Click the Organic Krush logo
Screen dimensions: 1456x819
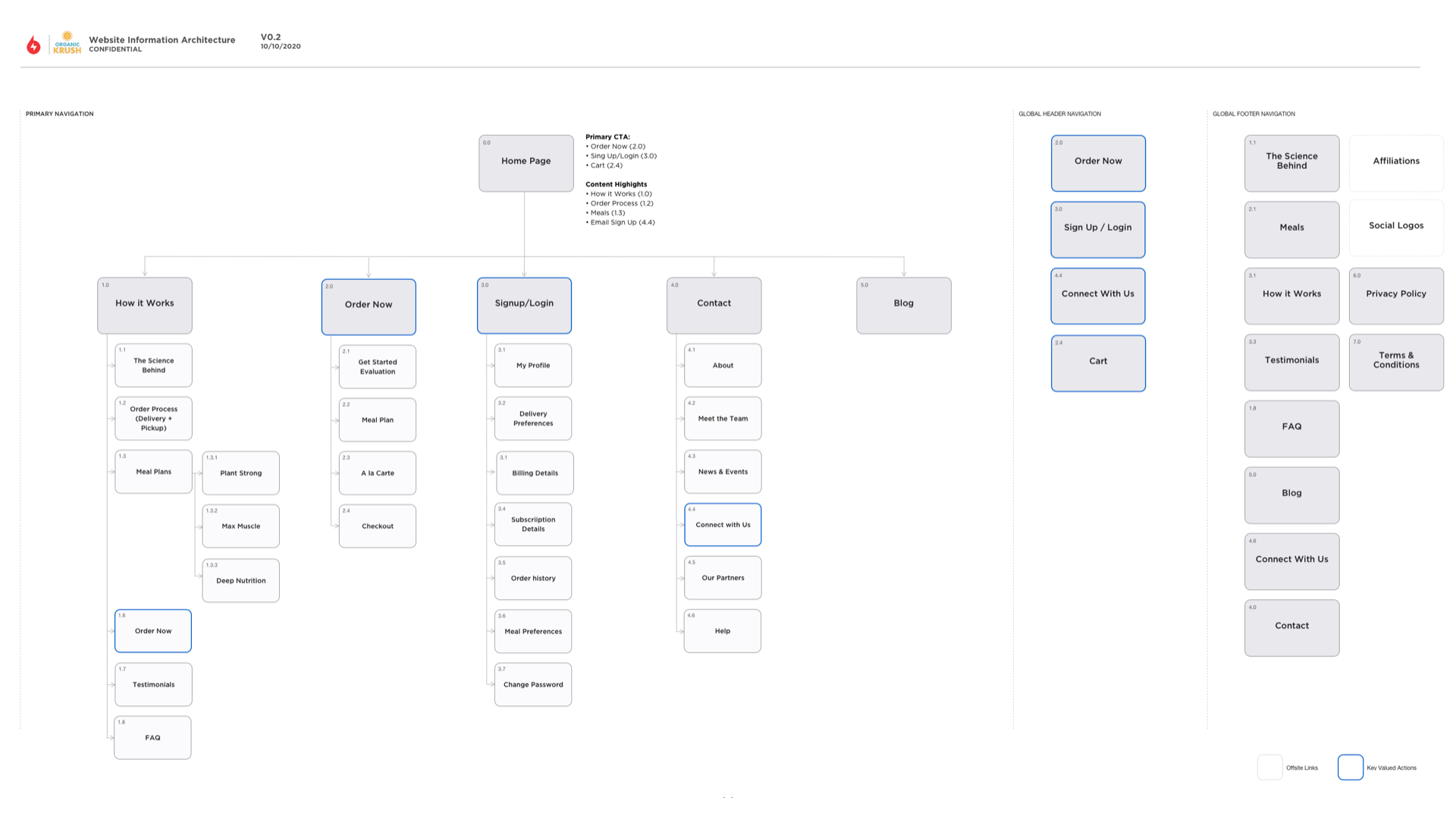click(67, 43)
